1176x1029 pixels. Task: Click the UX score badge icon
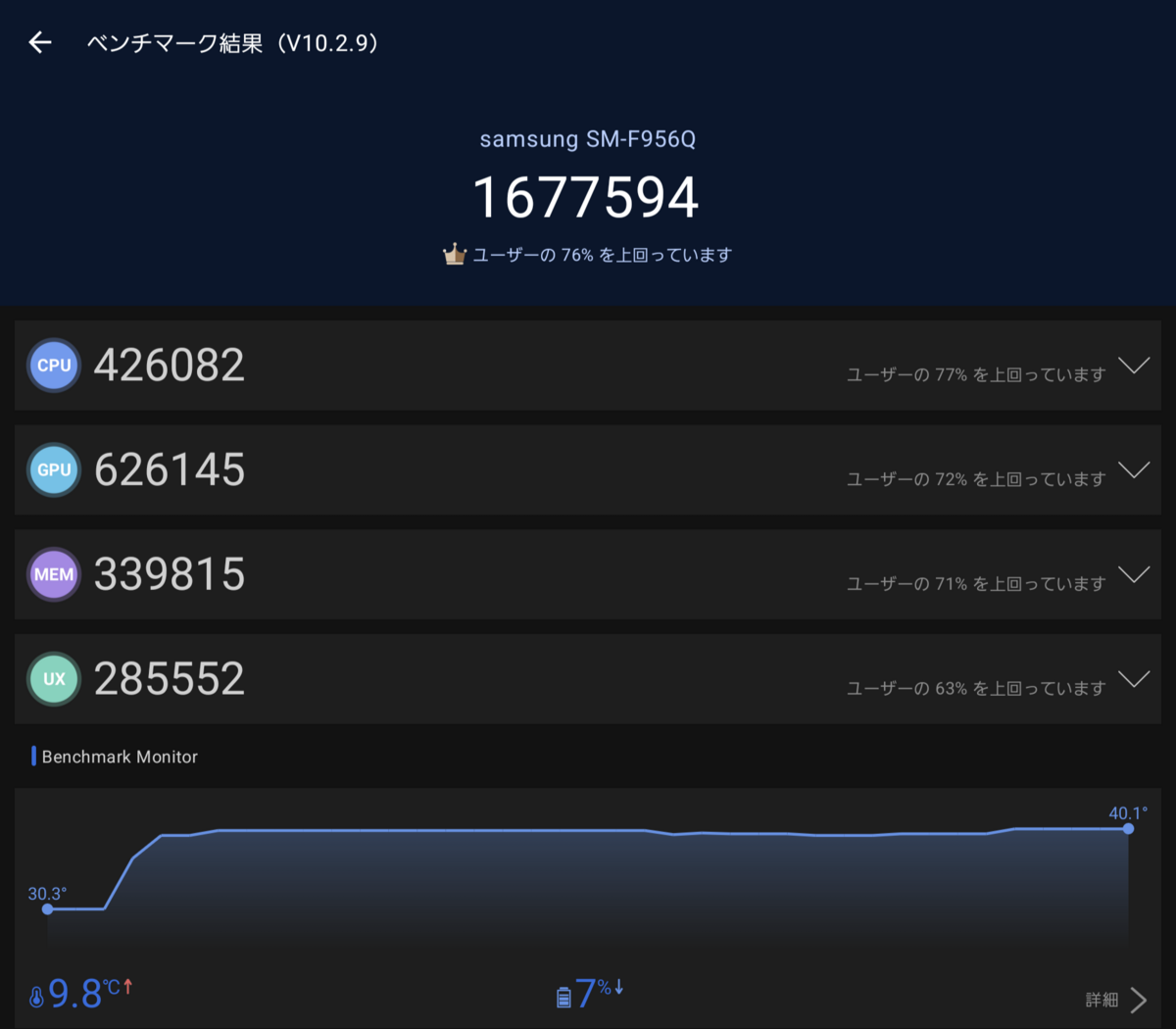(x=54, y=679)
